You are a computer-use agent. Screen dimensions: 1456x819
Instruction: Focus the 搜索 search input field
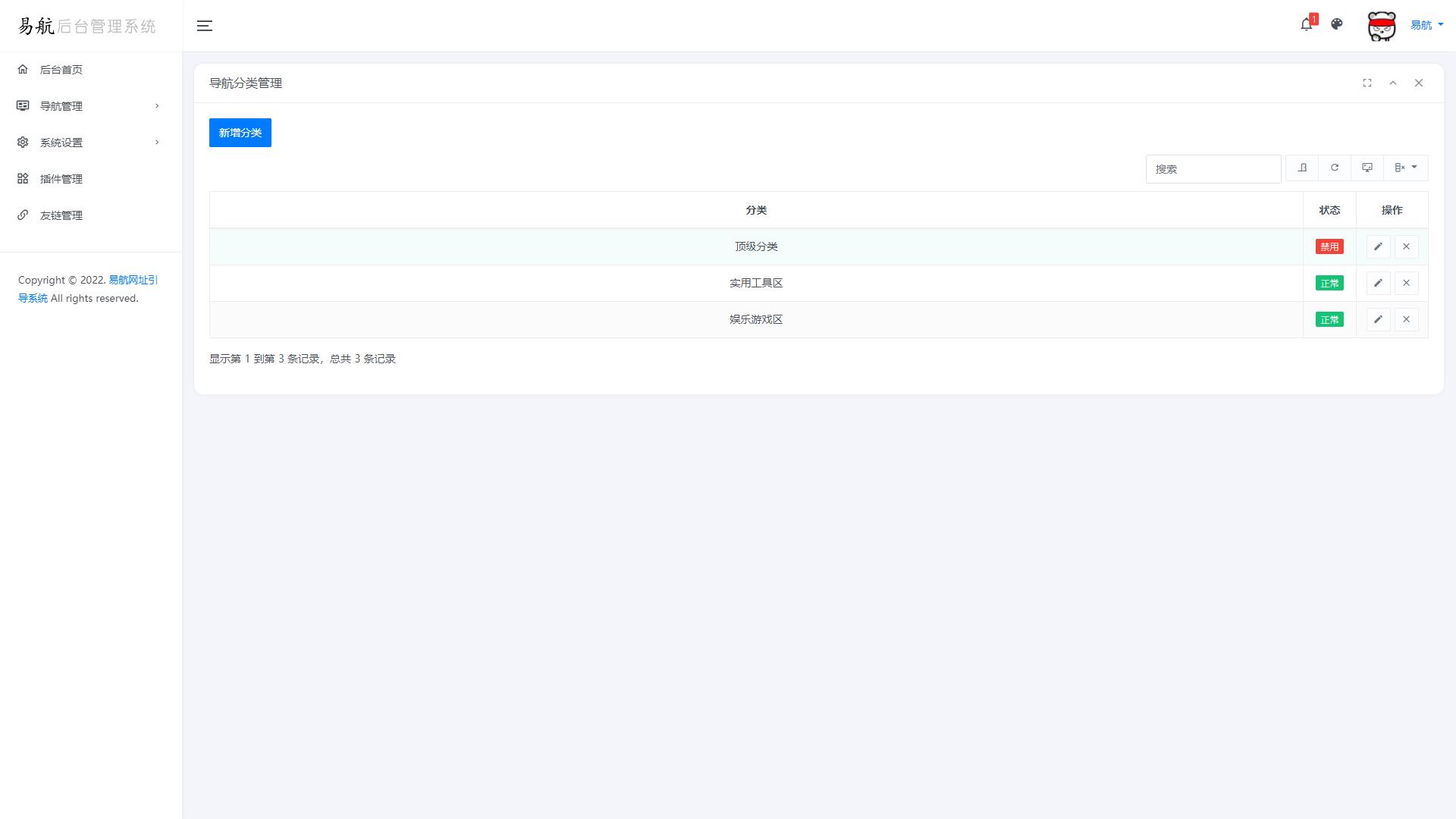click(x=1213, y=169)
